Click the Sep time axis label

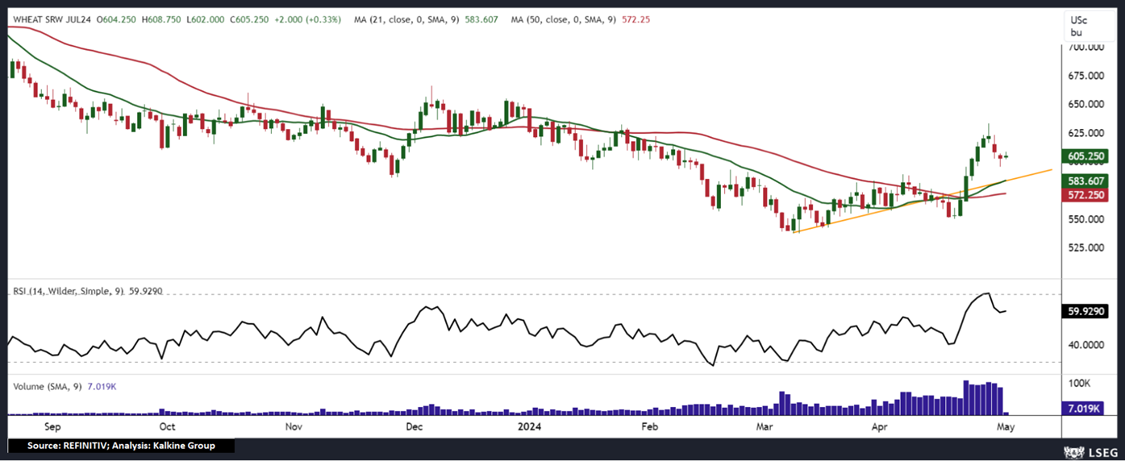(53, 427)
